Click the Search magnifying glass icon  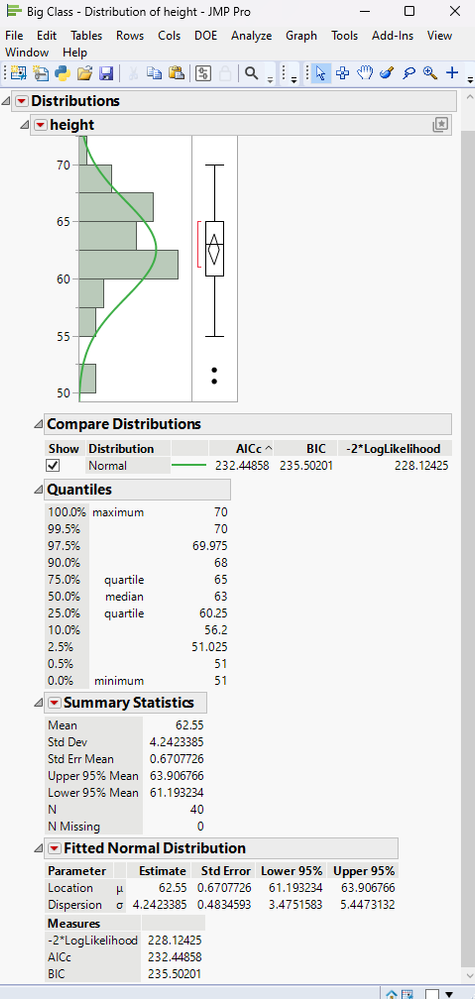click(252, 73)
